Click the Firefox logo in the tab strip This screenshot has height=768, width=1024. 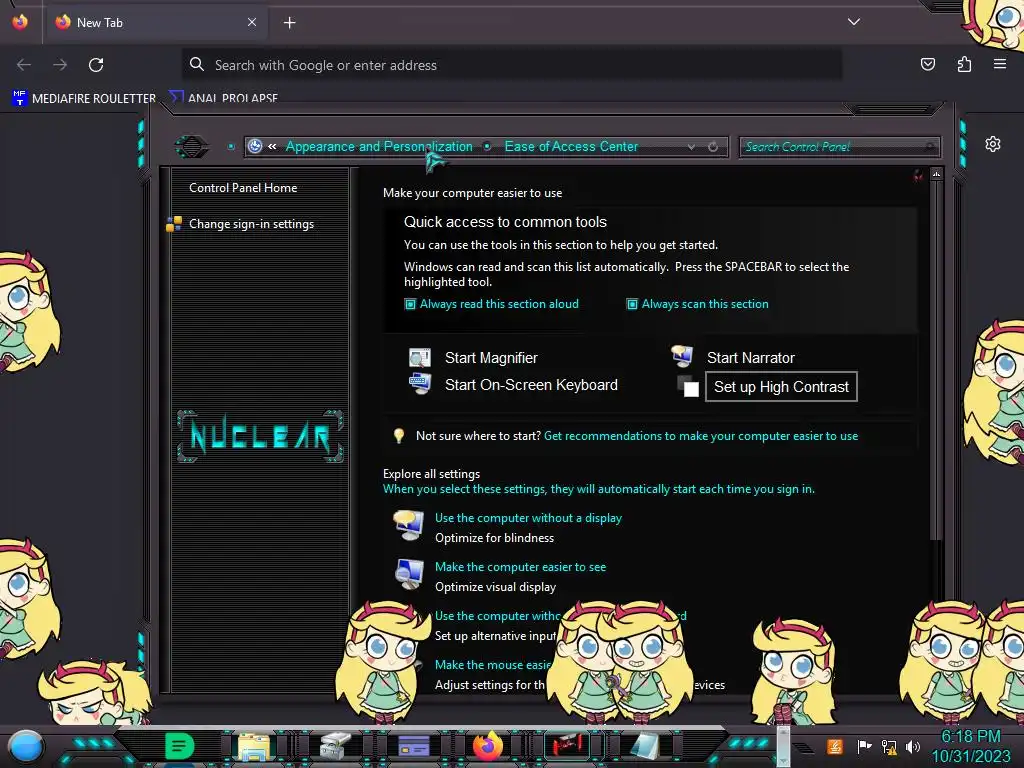point(20,22)
